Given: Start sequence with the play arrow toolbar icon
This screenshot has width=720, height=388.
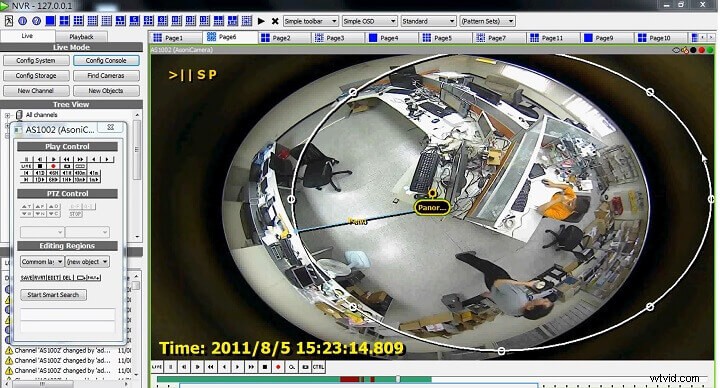Looking at the screenshot, I should (261, 21).
